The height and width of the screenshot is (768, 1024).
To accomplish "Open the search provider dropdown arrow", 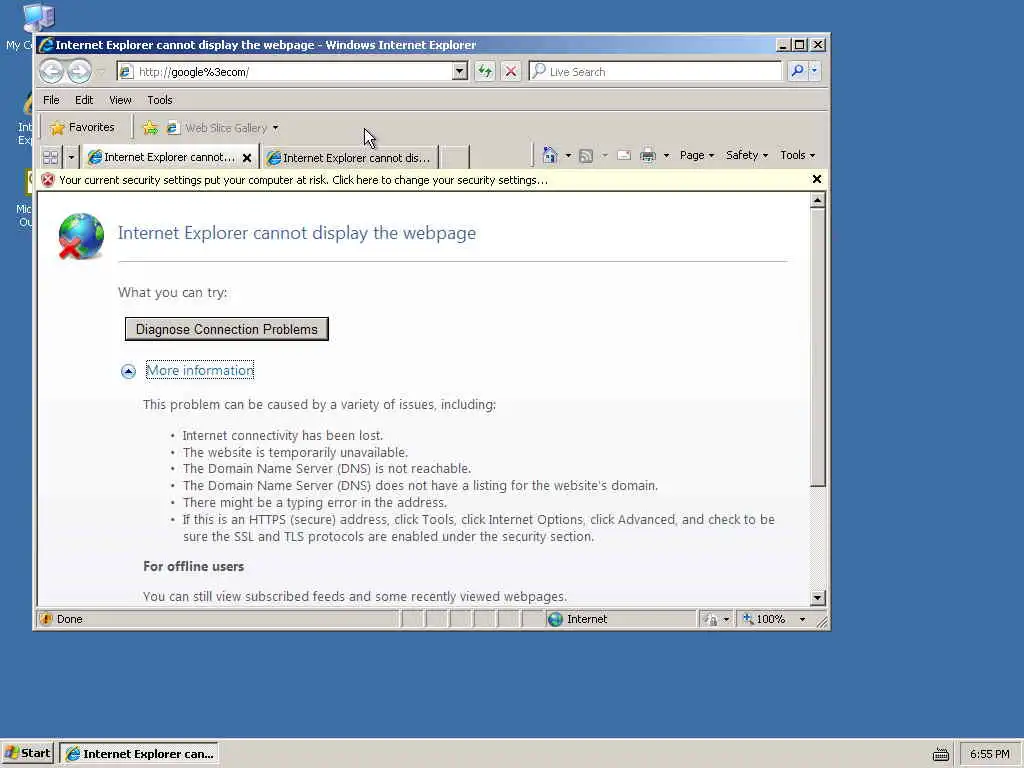I will tap(814, 71).
